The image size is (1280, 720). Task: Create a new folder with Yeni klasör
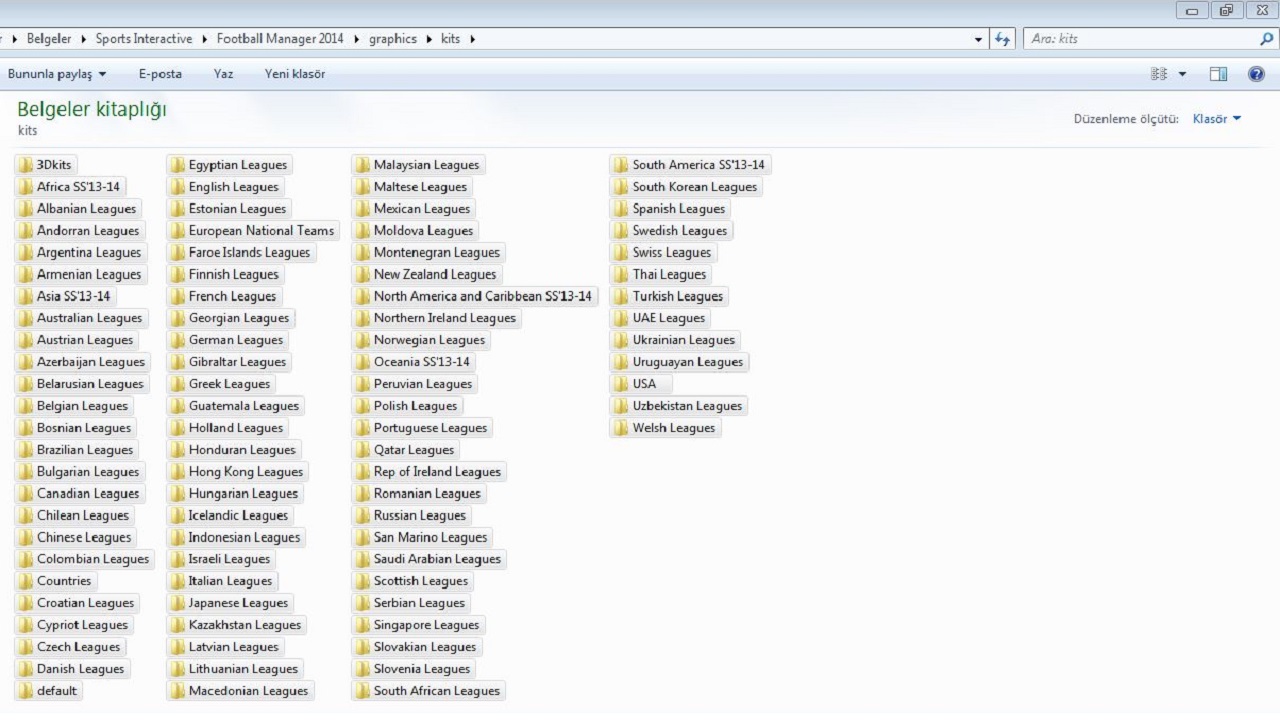[x=295, y=74]
